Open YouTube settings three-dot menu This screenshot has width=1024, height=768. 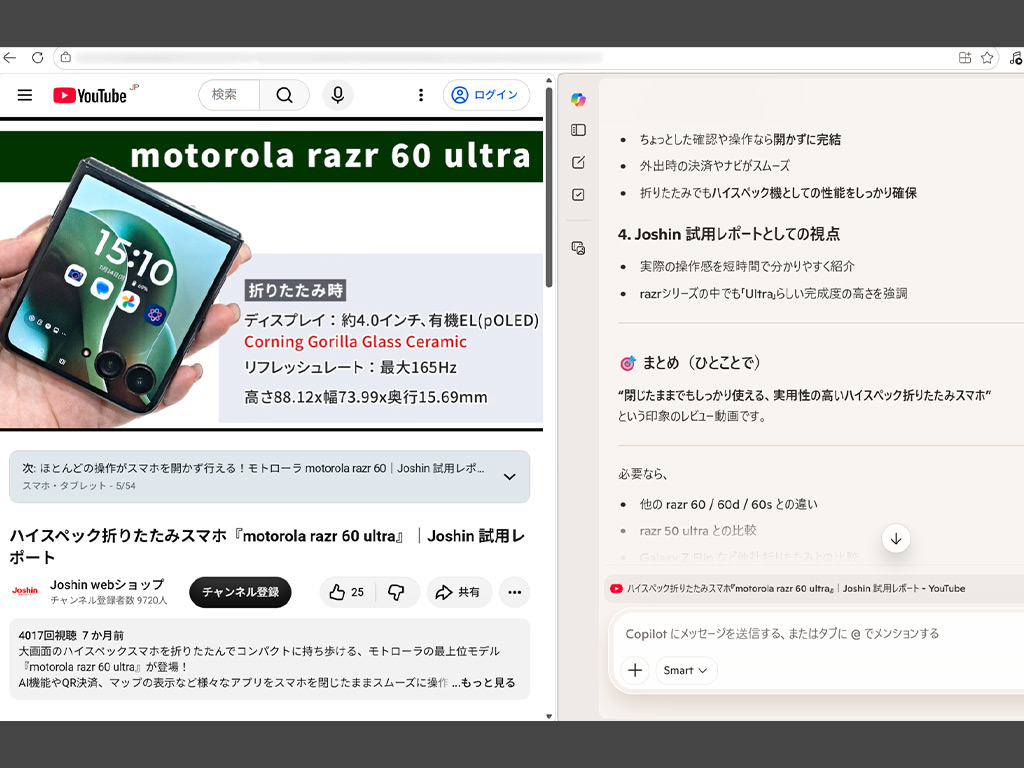click(421, 95)
